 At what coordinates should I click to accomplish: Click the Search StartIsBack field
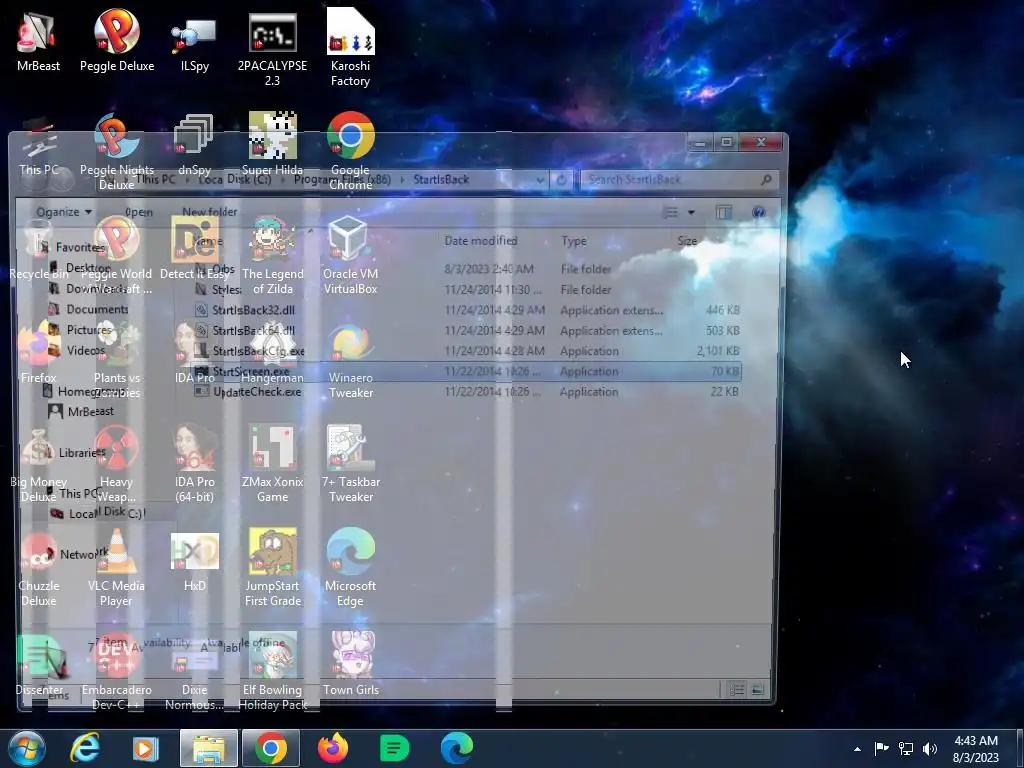pos(679,180)
